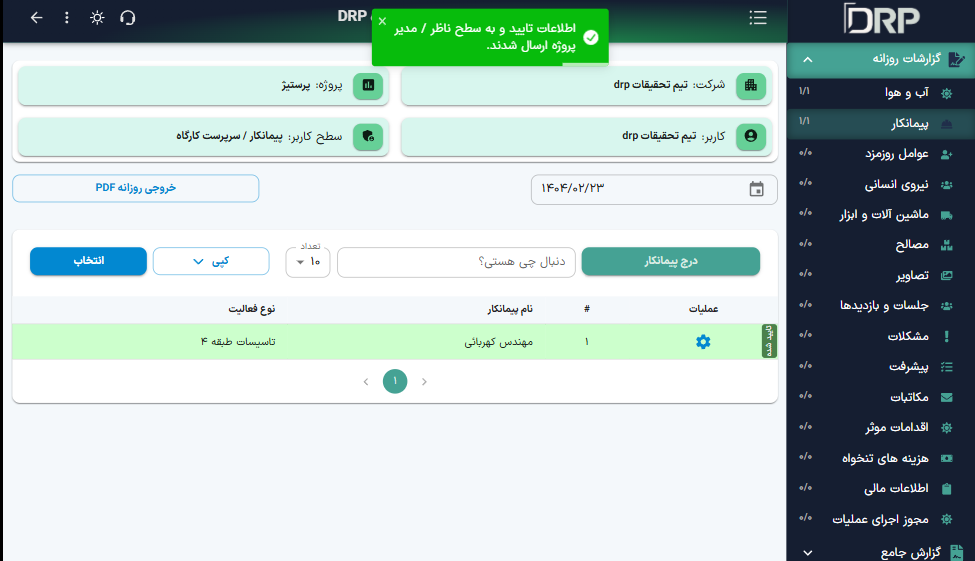This screenshot has height=561, width=975.
Task: Toggle light mode with the sun icon
Action: pyautogui.click(x=97, y=17)
